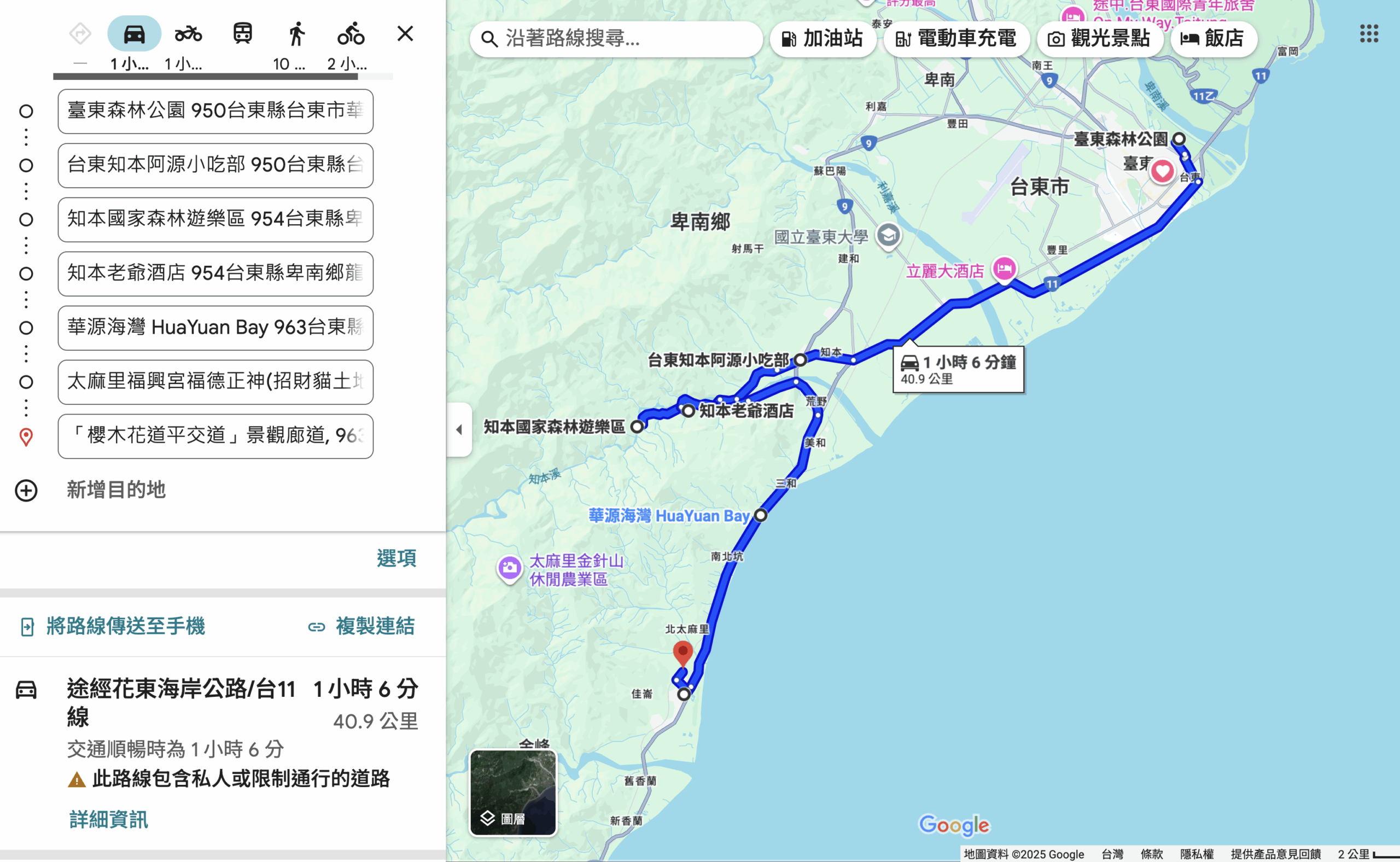Open 詳細資訊 route details

point(108,819)
